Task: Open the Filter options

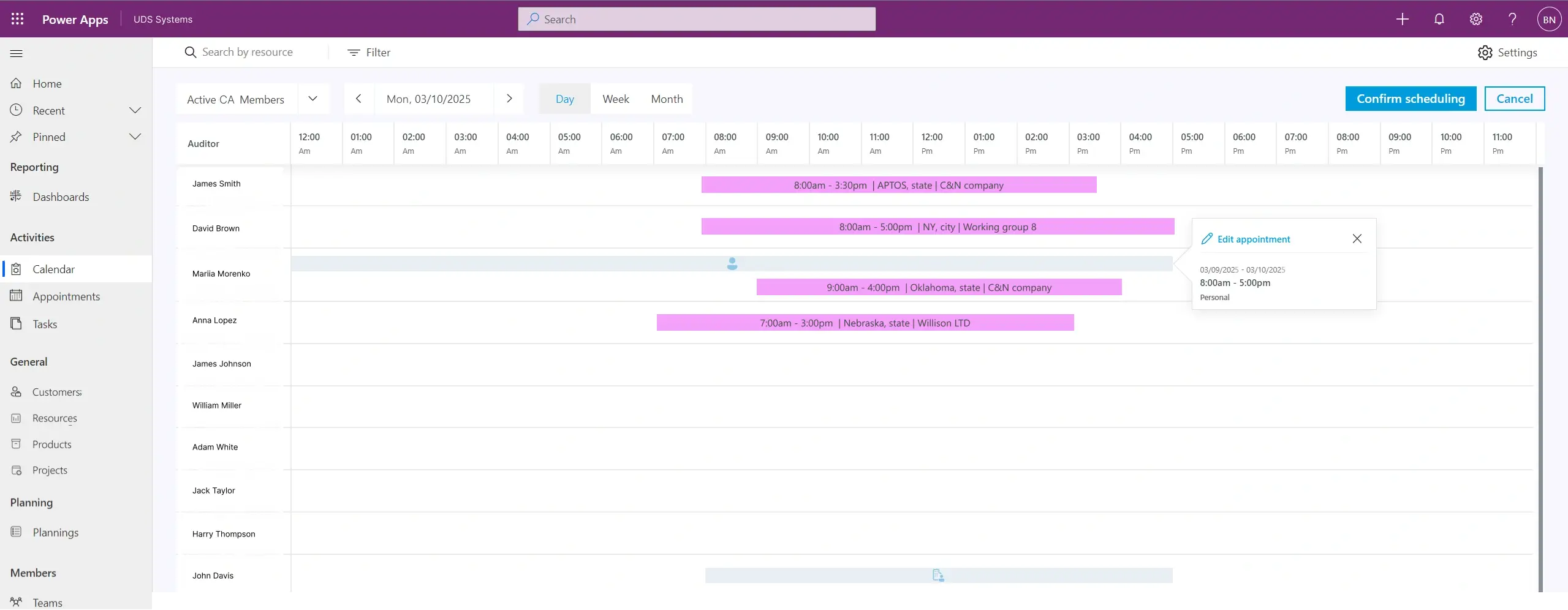Action: pos(370,52)
